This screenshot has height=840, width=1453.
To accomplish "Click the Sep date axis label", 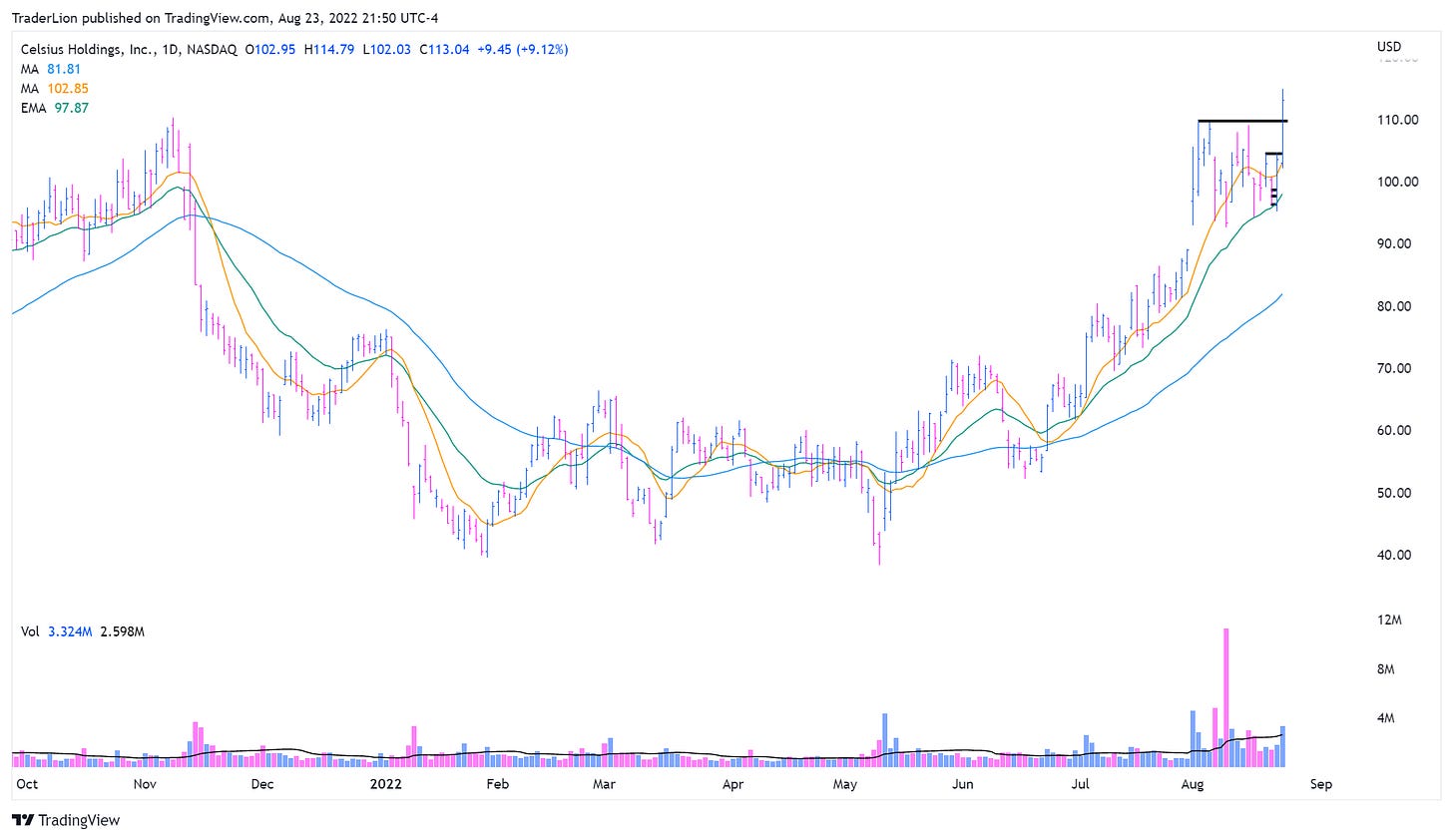I will click(x=1320, y=784).
